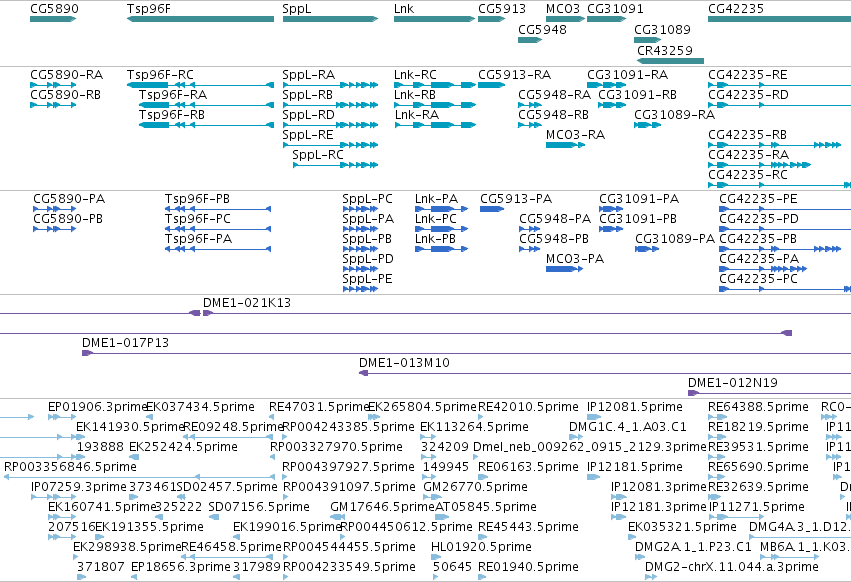This screenshot has width=851, height=582.
Task: Select protein CG31089-PA
Action: pos(647,249)
